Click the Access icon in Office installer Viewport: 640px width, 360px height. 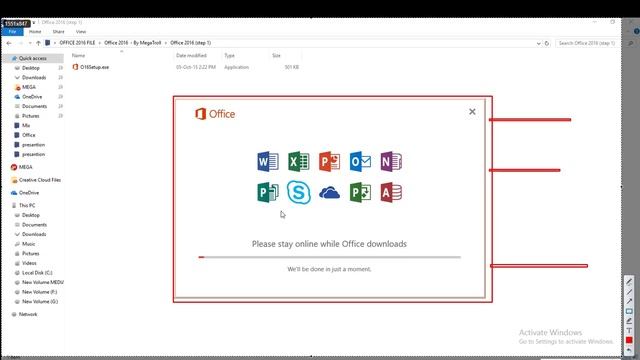pyautogui.click(x=391, y=192)
